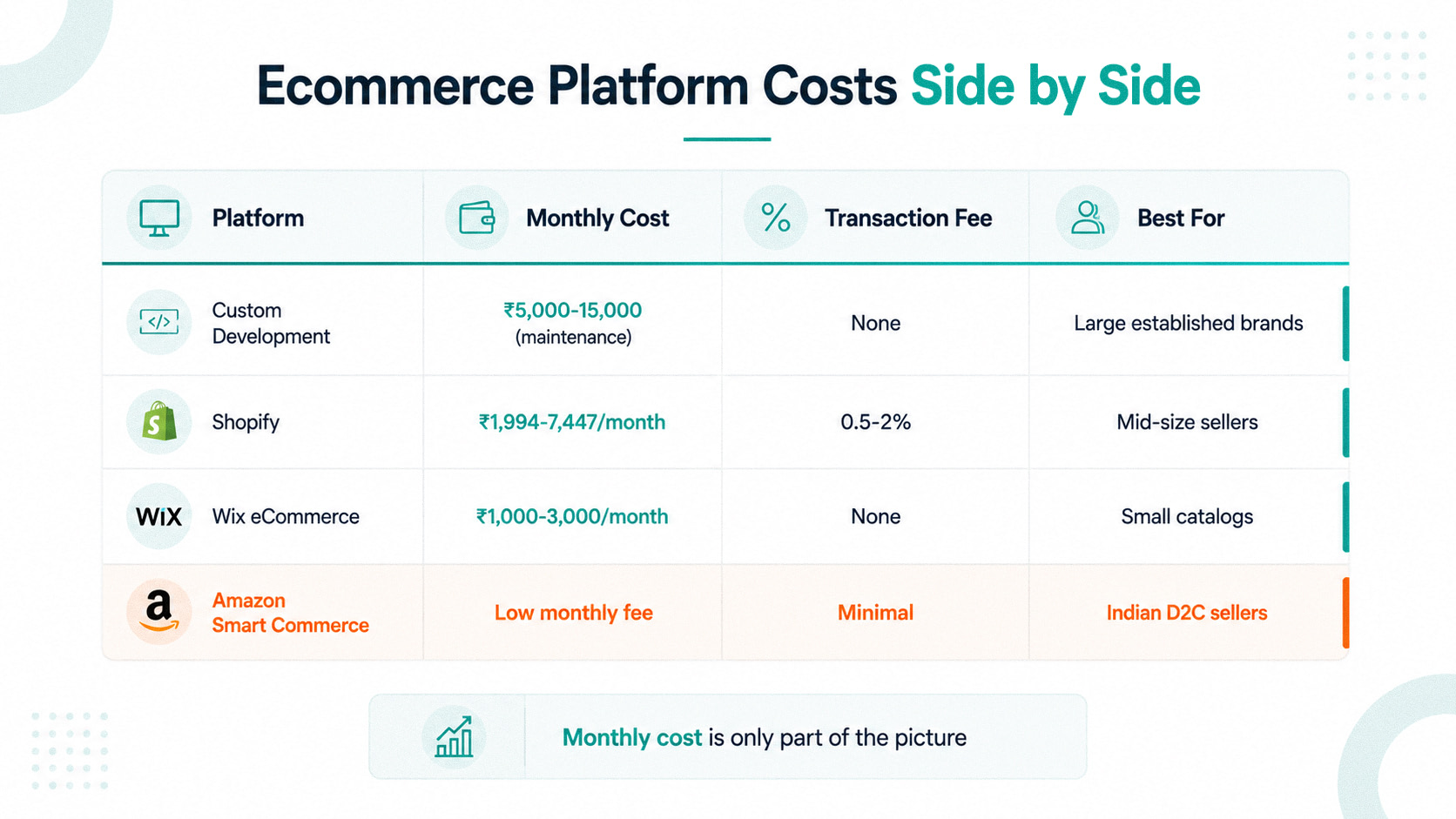Select the "Mid-size sellers" cell

pos(1188,422)
